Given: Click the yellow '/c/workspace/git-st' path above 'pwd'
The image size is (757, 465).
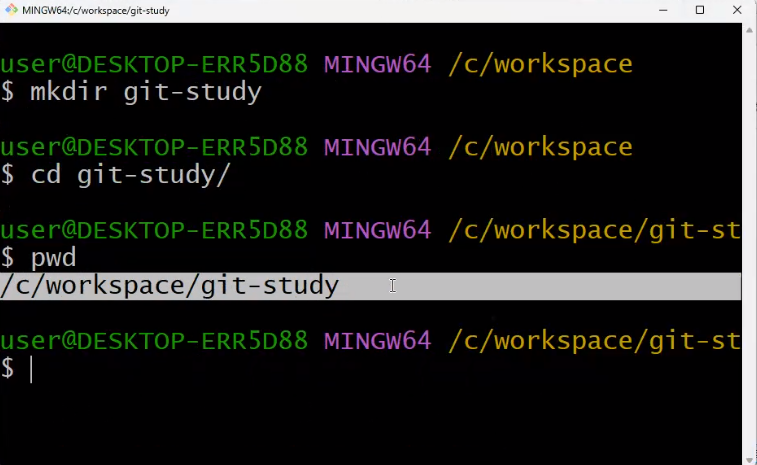Looking at the screenshot, I should (x=594, y=231).
